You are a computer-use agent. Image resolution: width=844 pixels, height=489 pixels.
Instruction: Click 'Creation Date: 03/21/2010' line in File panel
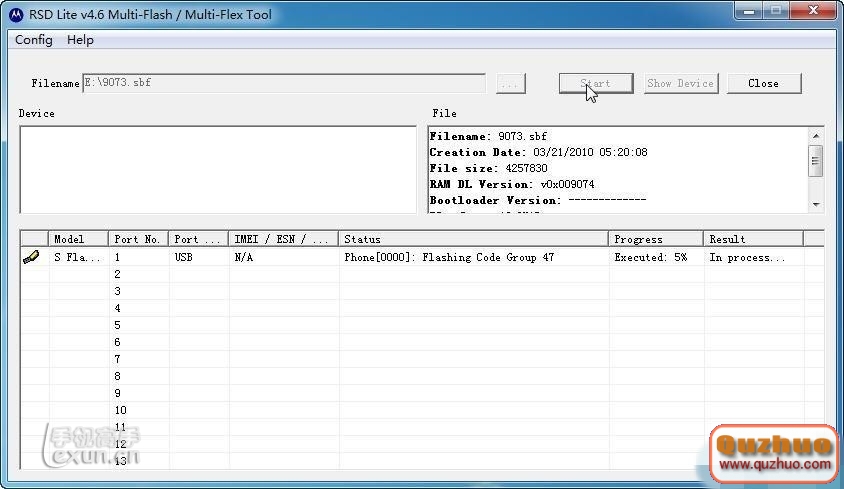(538, 152)
